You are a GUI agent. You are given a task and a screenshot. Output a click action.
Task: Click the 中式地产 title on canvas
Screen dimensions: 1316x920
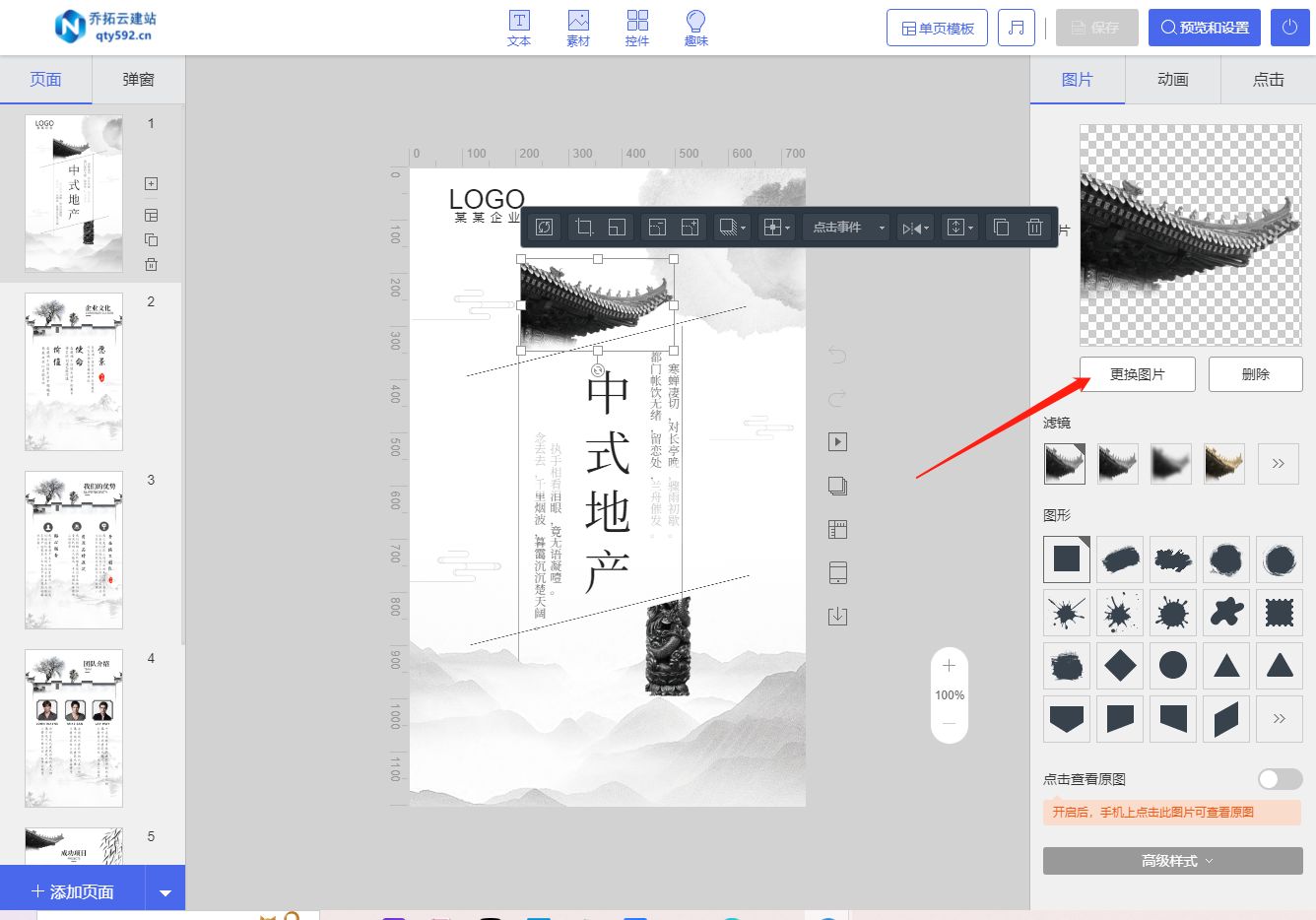coord(607,483)
